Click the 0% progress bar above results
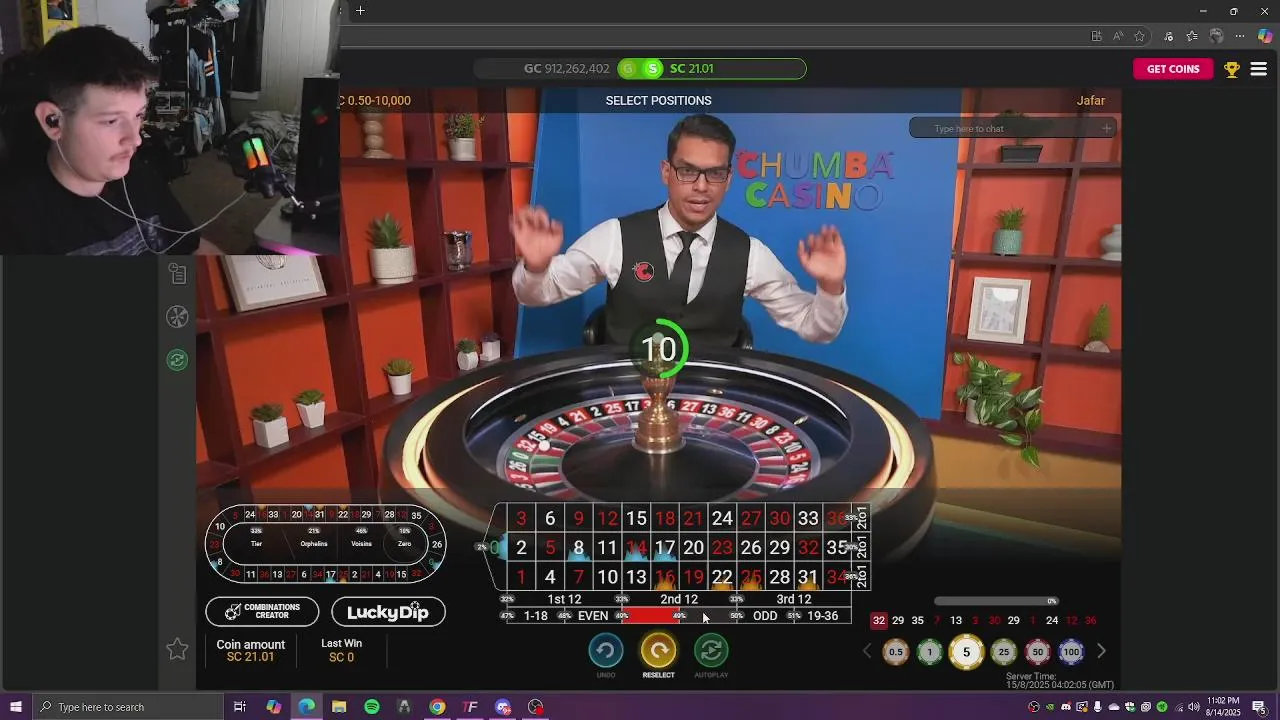This screenshot has height=720, width=1280. pyautogui.click(x=995, y=601)
